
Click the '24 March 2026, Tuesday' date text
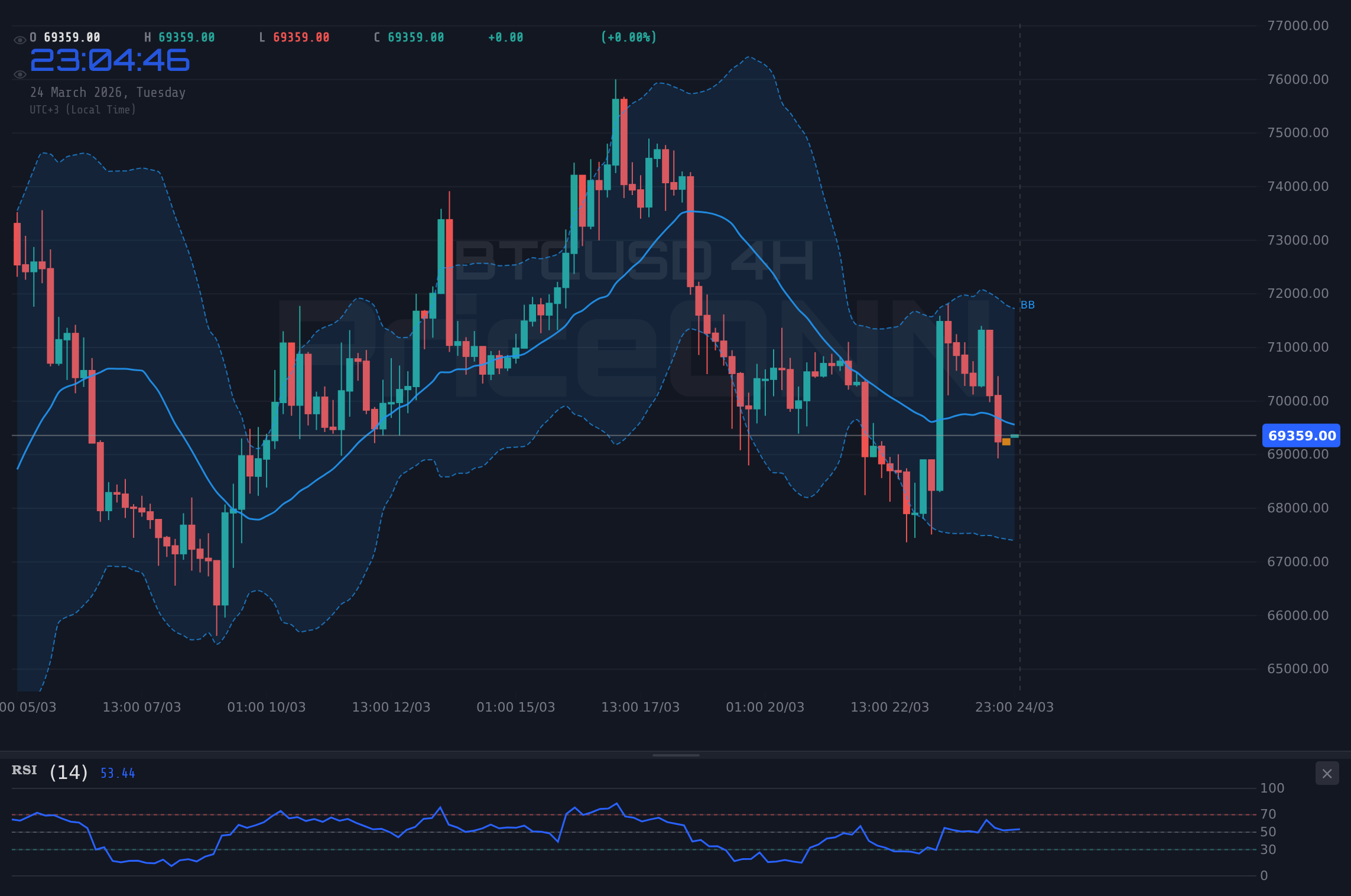coord(108,92)
